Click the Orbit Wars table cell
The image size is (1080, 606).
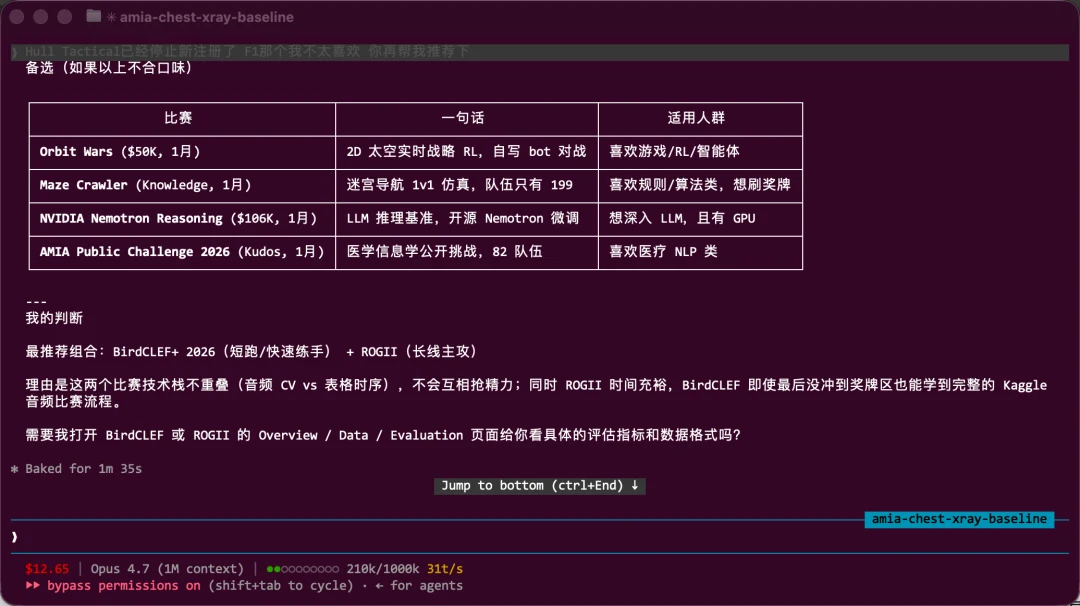point(182,152)
